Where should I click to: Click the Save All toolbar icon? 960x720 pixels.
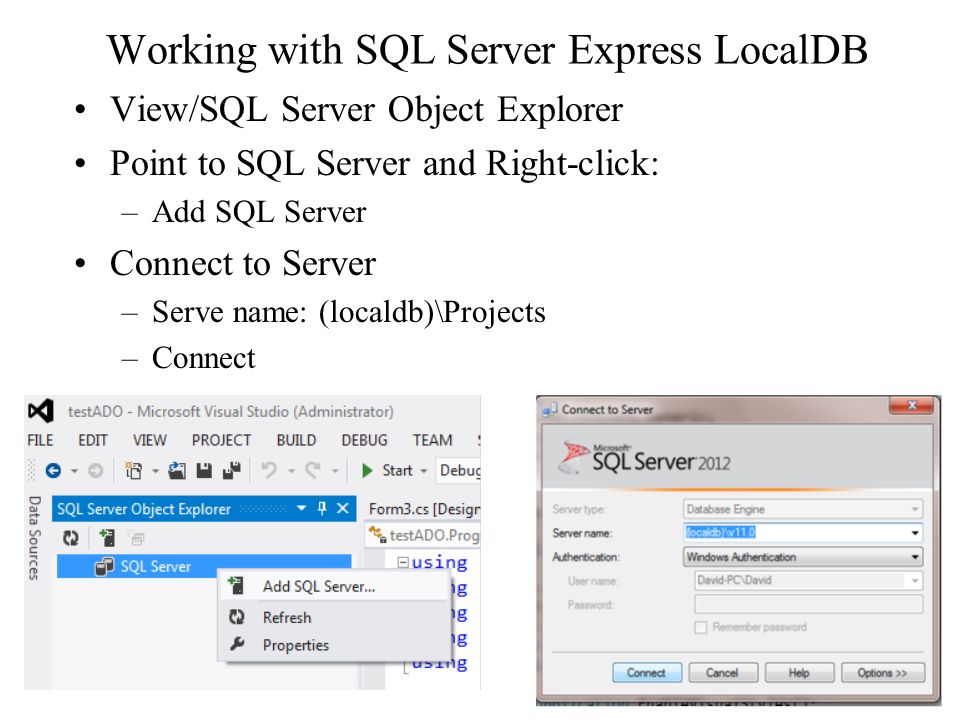coord(231,470)
